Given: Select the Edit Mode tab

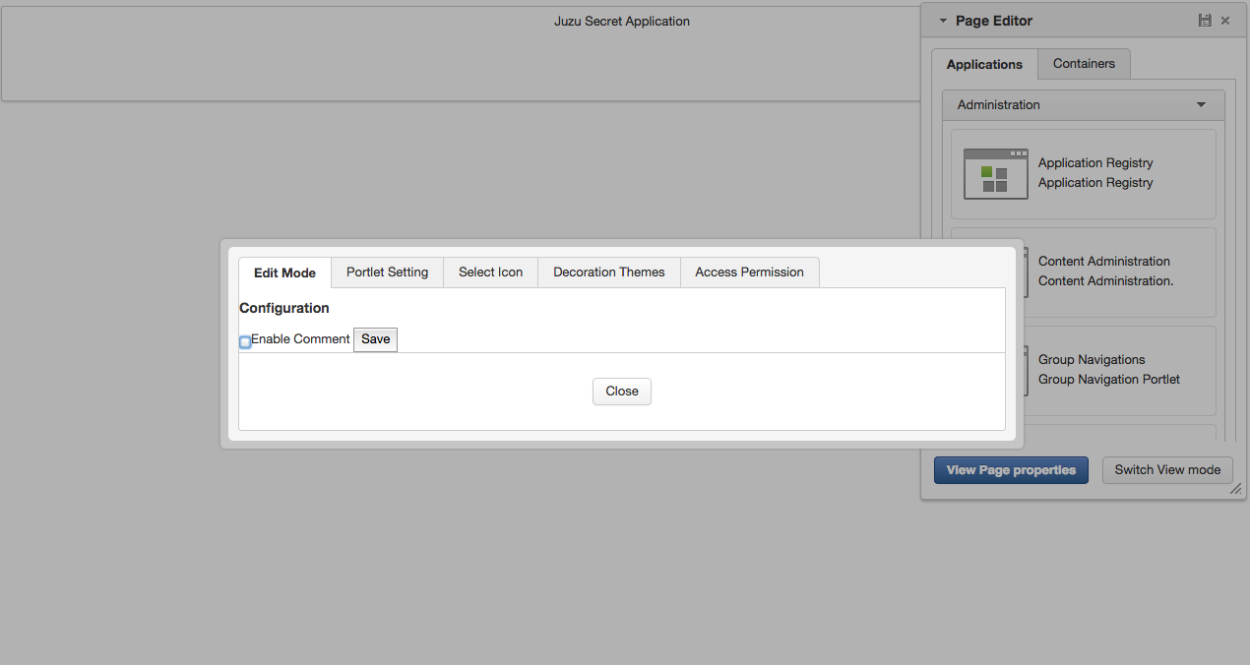Looking at the screenshot, I should [x=284, y=272].
